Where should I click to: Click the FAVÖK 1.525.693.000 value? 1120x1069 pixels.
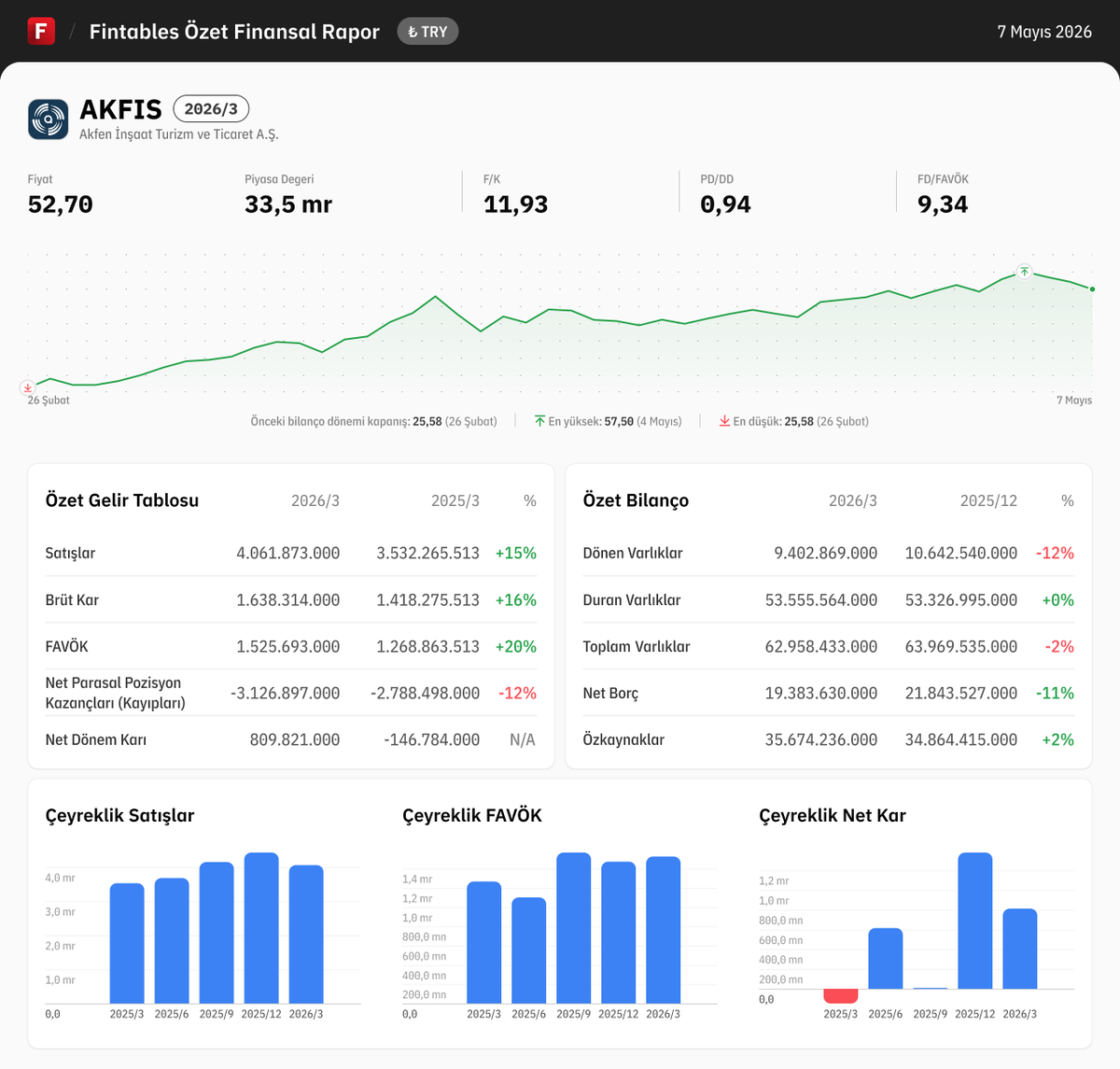(287, 646)
